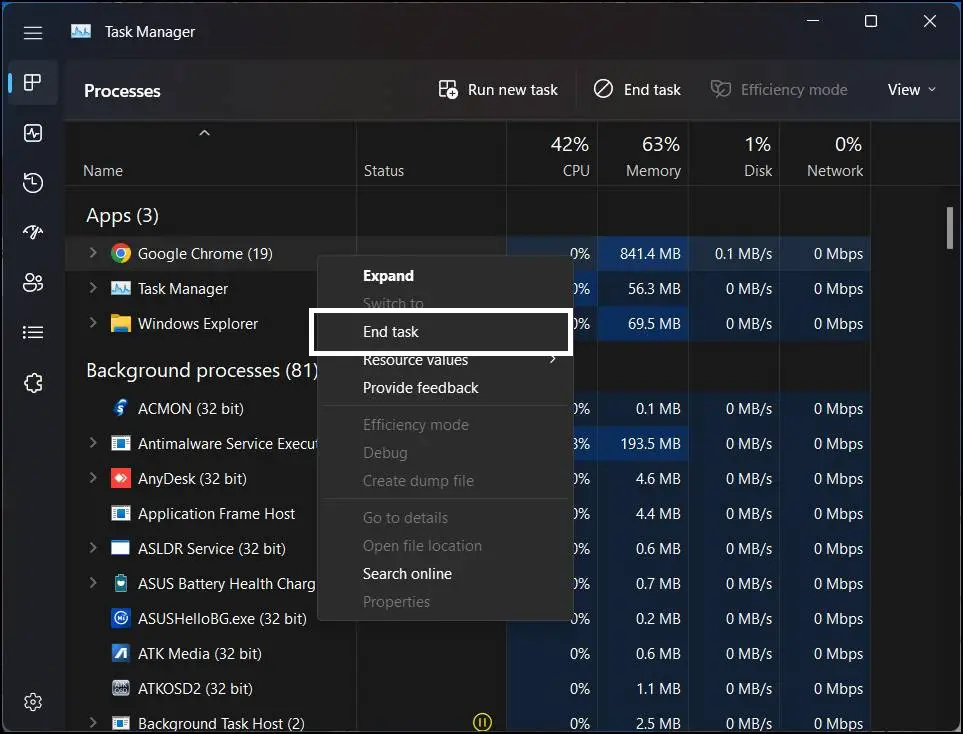Choose Go to details menu entry

(x=405, y=518)
